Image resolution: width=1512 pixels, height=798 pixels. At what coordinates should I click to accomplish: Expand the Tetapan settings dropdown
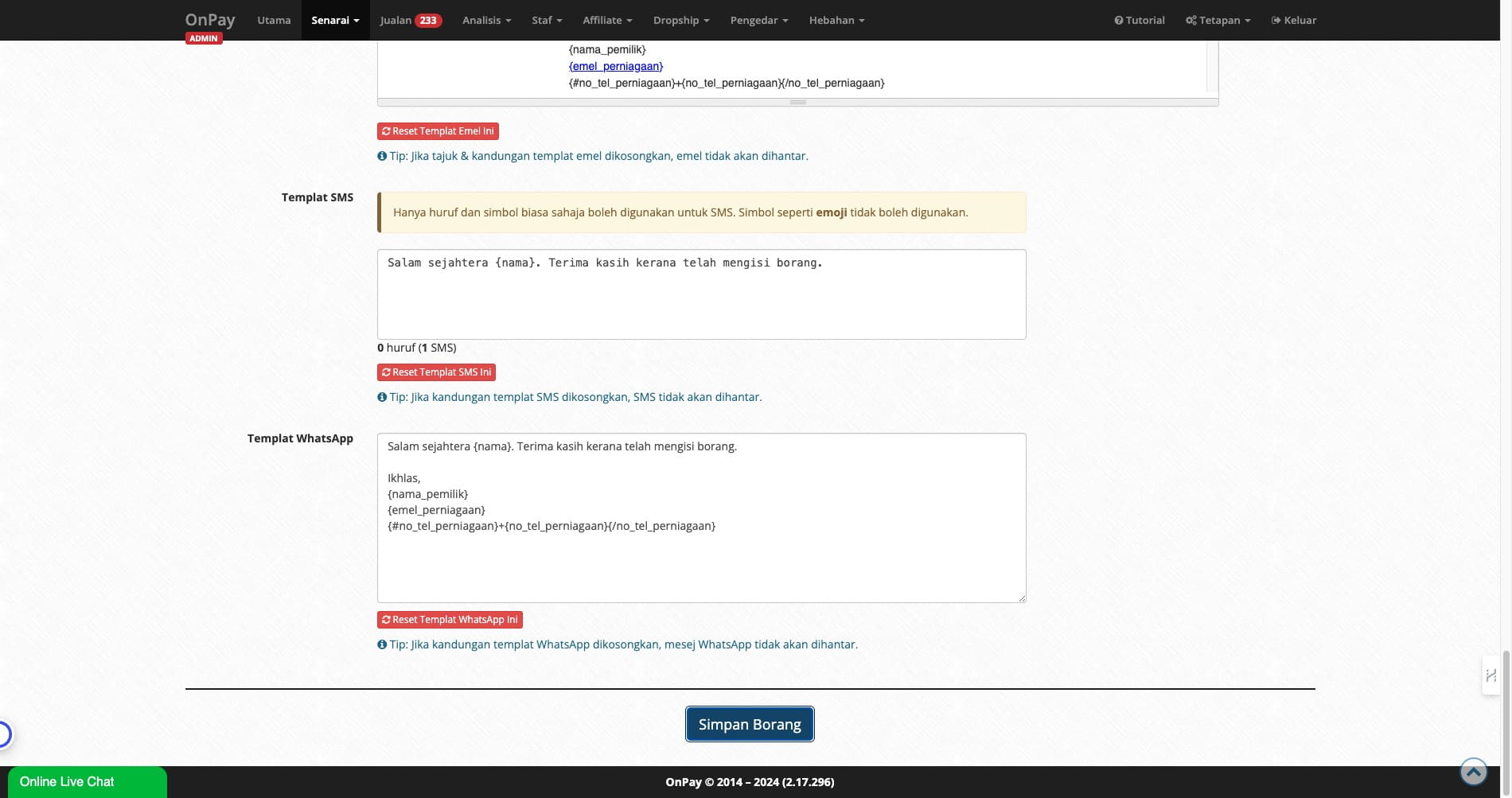[x=1218, y=20]
